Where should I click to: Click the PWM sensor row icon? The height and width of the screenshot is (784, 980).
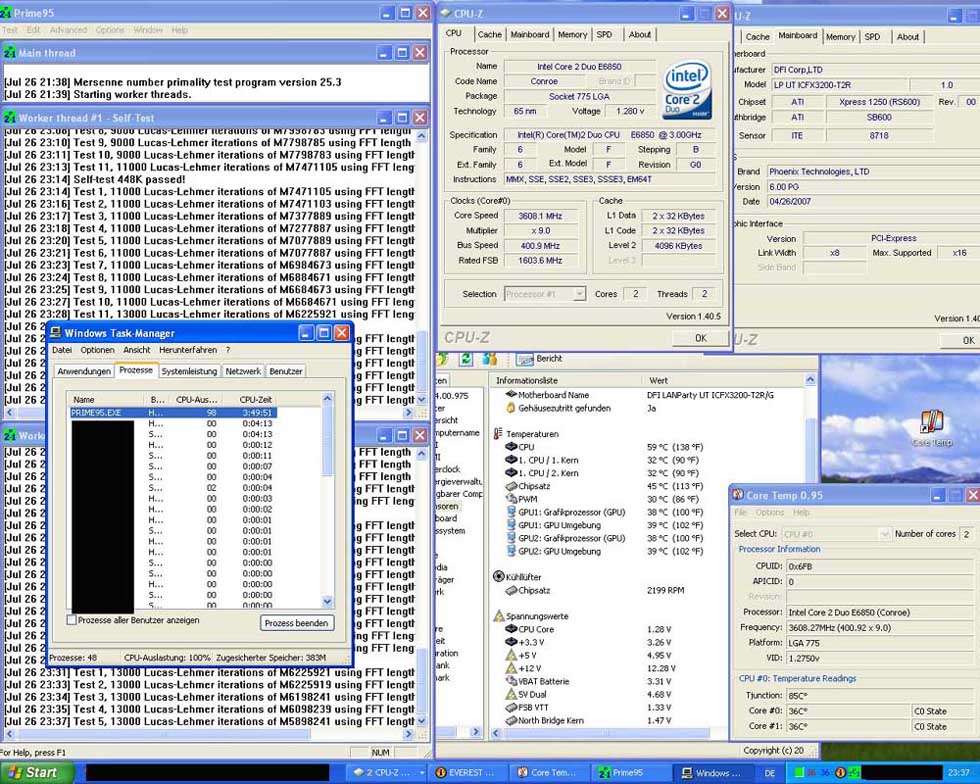511,499
